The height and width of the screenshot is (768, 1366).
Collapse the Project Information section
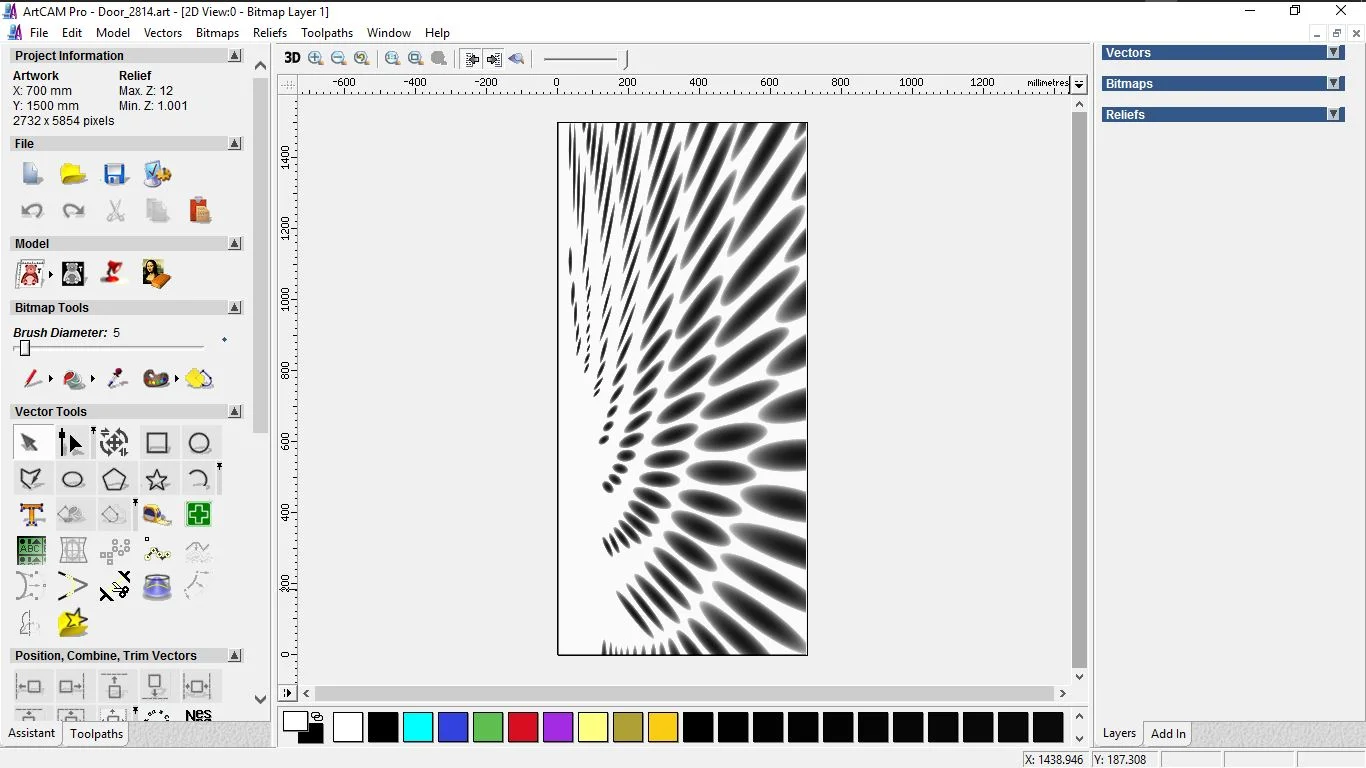[x=235, y=56]
